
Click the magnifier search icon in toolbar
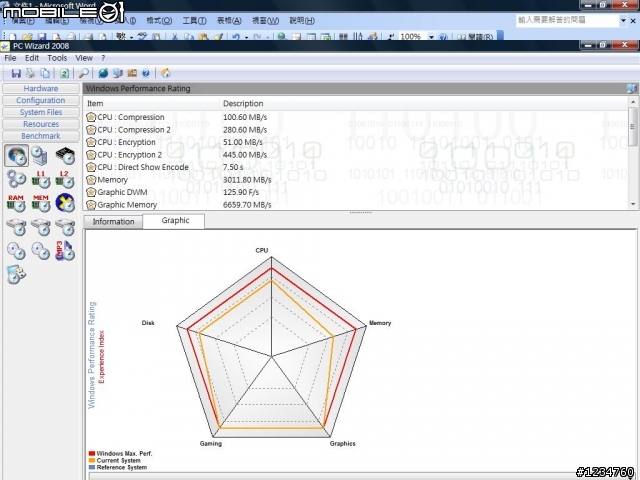coord(83,73)
